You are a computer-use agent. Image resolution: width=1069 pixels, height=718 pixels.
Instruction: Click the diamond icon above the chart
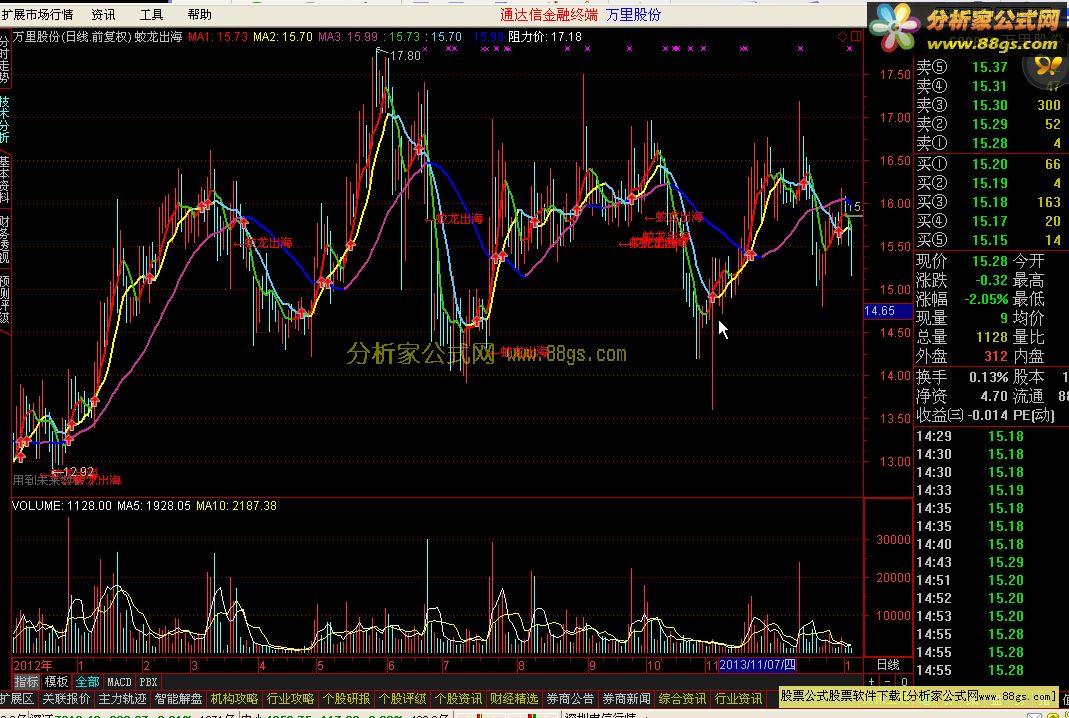tap(842, 36)
